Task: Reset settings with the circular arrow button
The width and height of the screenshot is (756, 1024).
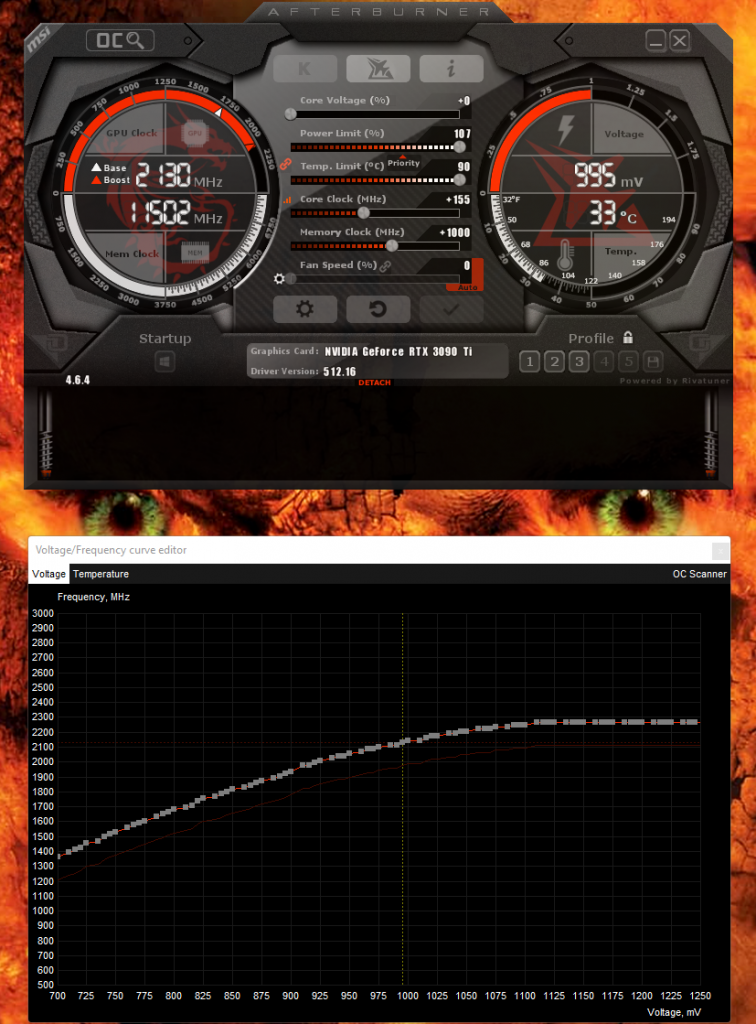Action: point(378,309)
